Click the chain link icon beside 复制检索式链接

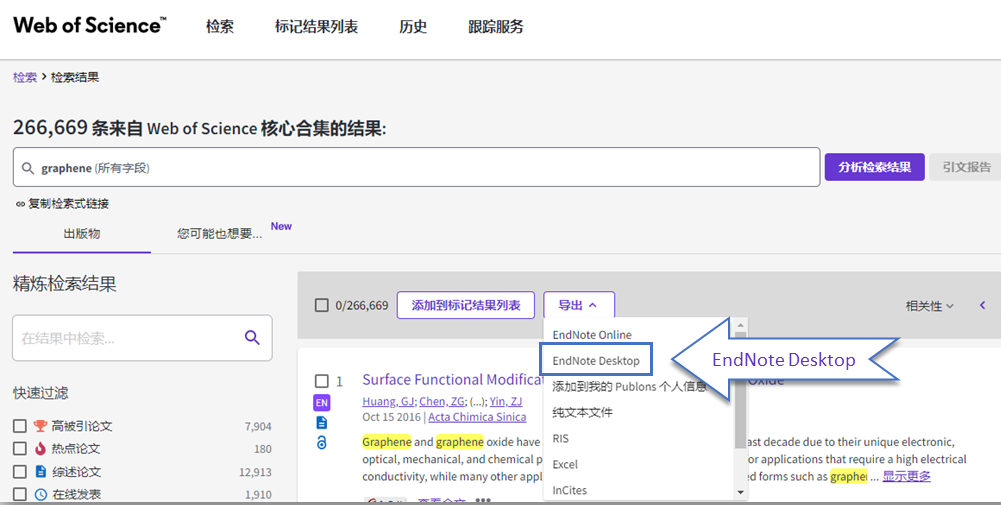pos(20,204)
